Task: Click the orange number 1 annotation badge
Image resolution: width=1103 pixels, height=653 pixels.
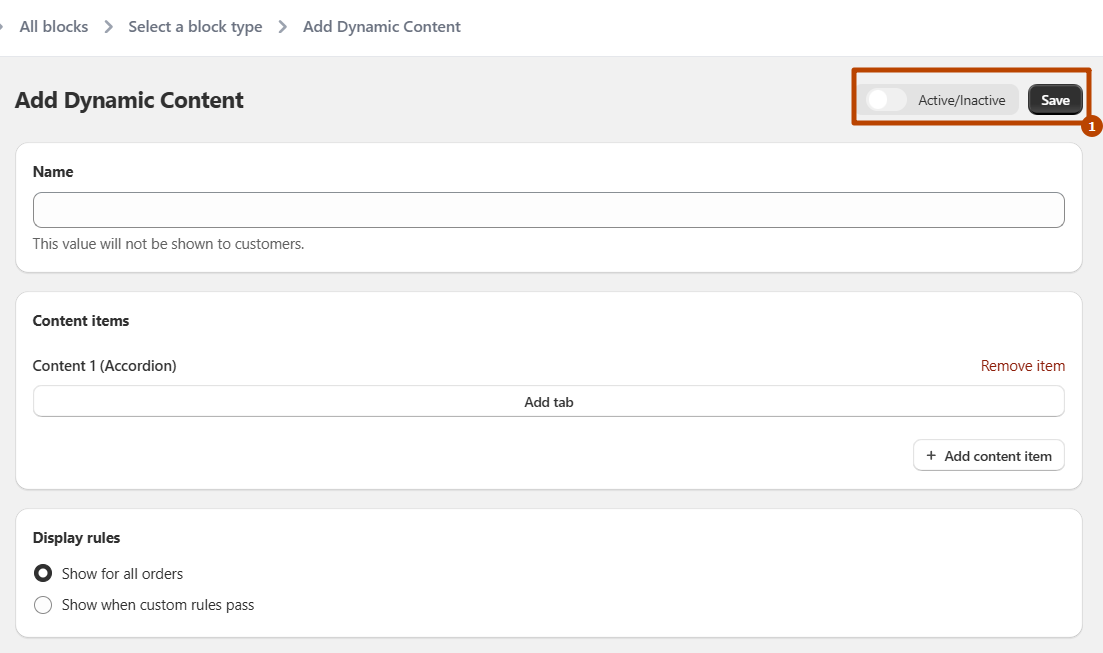Action: point(1091,127)
